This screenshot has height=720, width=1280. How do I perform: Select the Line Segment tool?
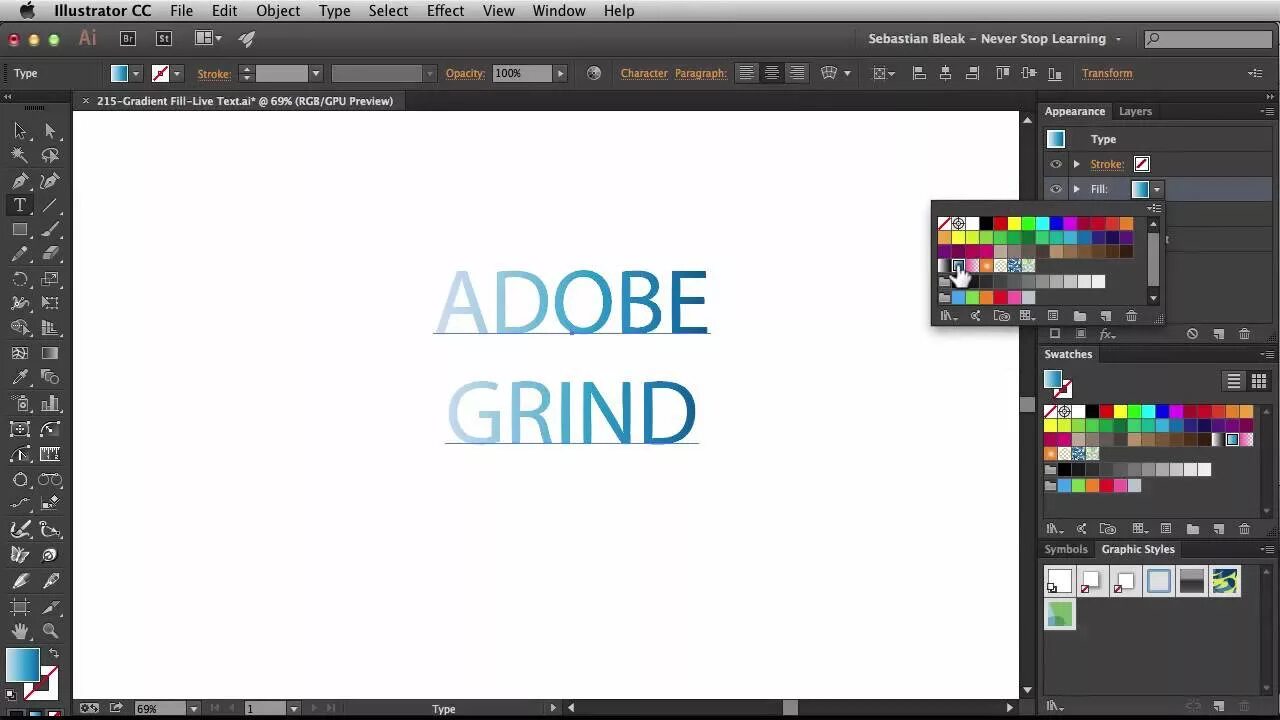pos(50,205)
